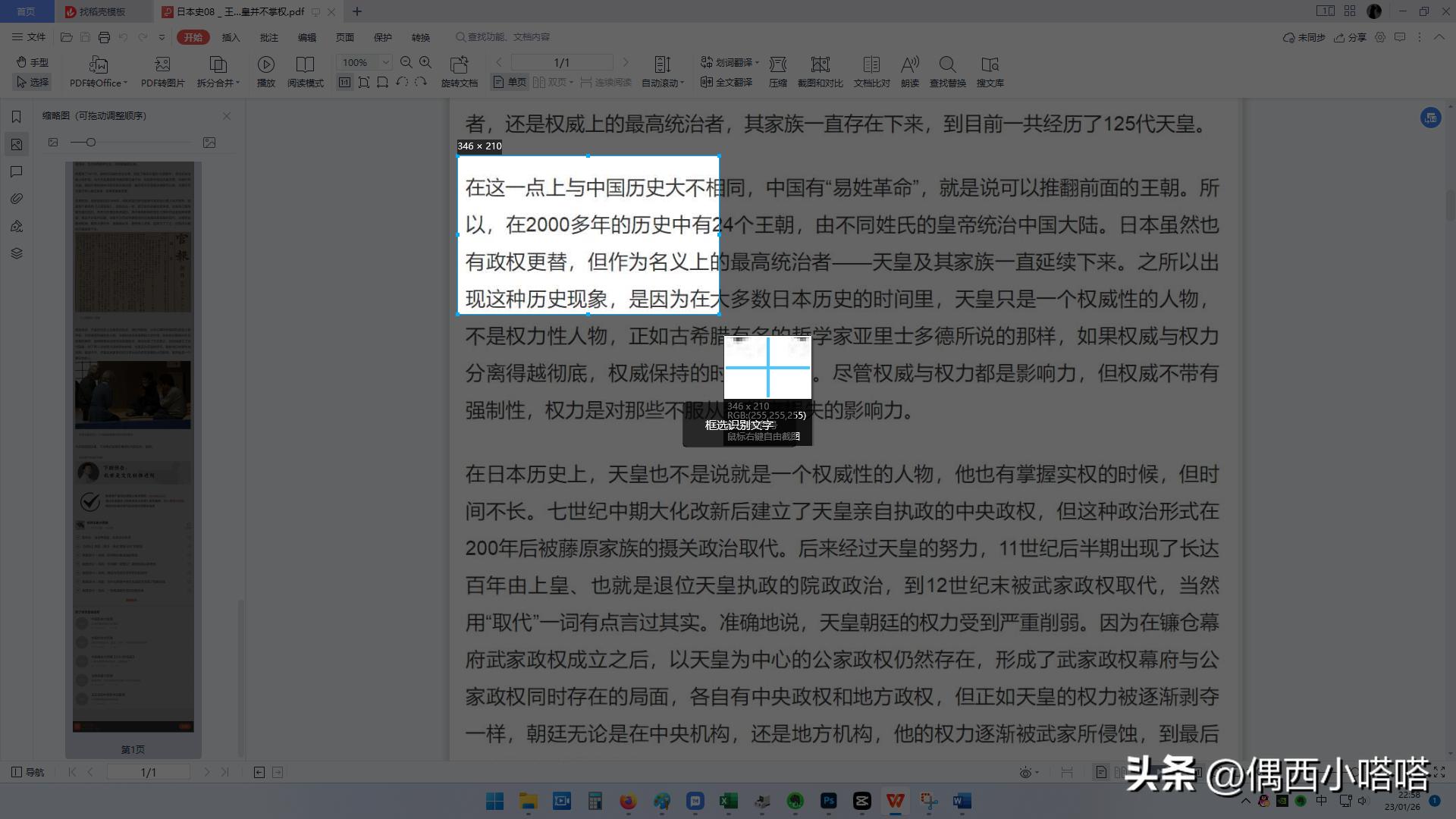Select the page 1 thumbnail in sidebar
Screen dimensions: 1456x819
(133, 447)
